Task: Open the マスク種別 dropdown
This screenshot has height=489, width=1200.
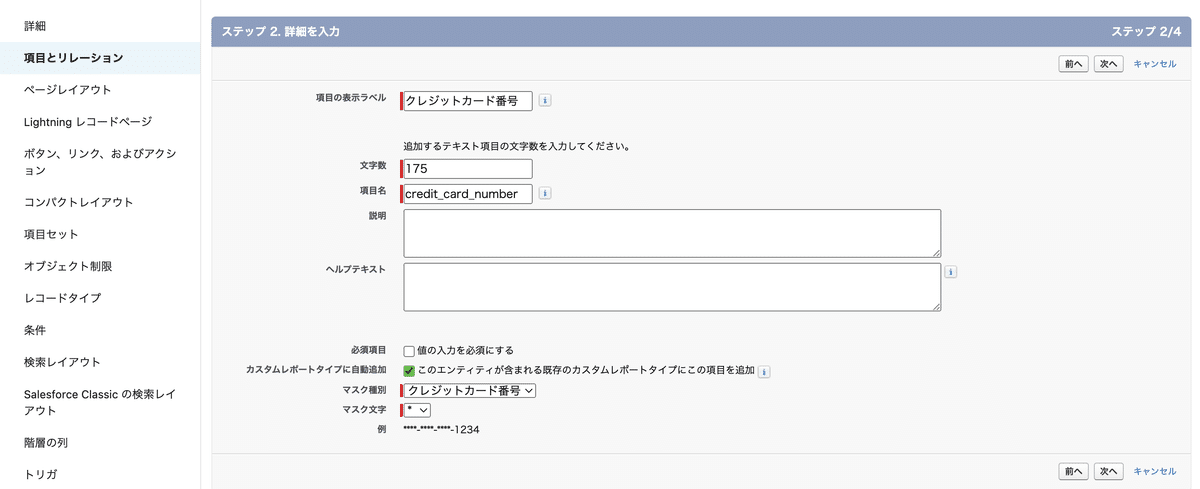Action: coord(470,391)
